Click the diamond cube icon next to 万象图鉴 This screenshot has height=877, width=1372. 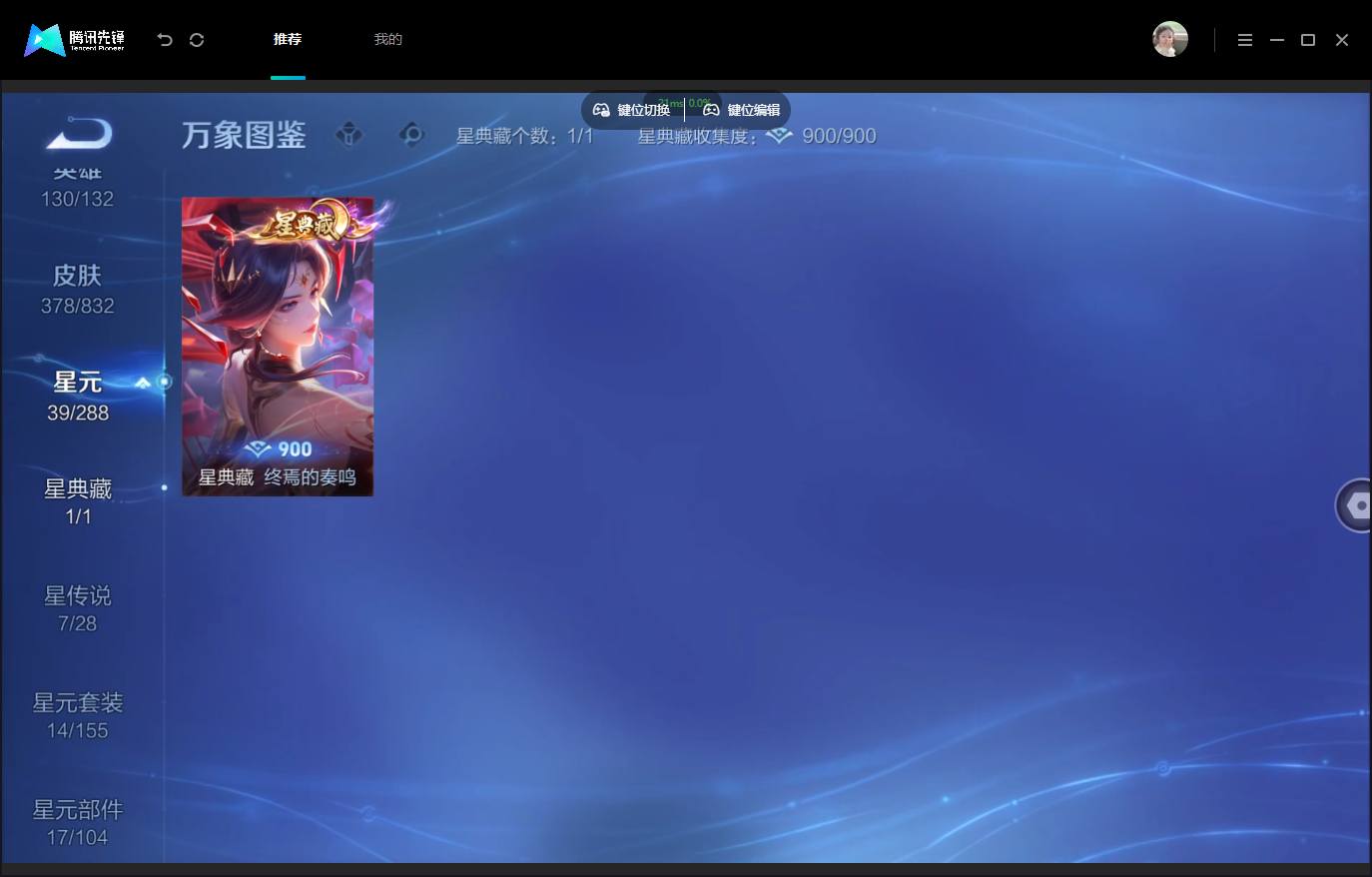click(x=349, y=134)
